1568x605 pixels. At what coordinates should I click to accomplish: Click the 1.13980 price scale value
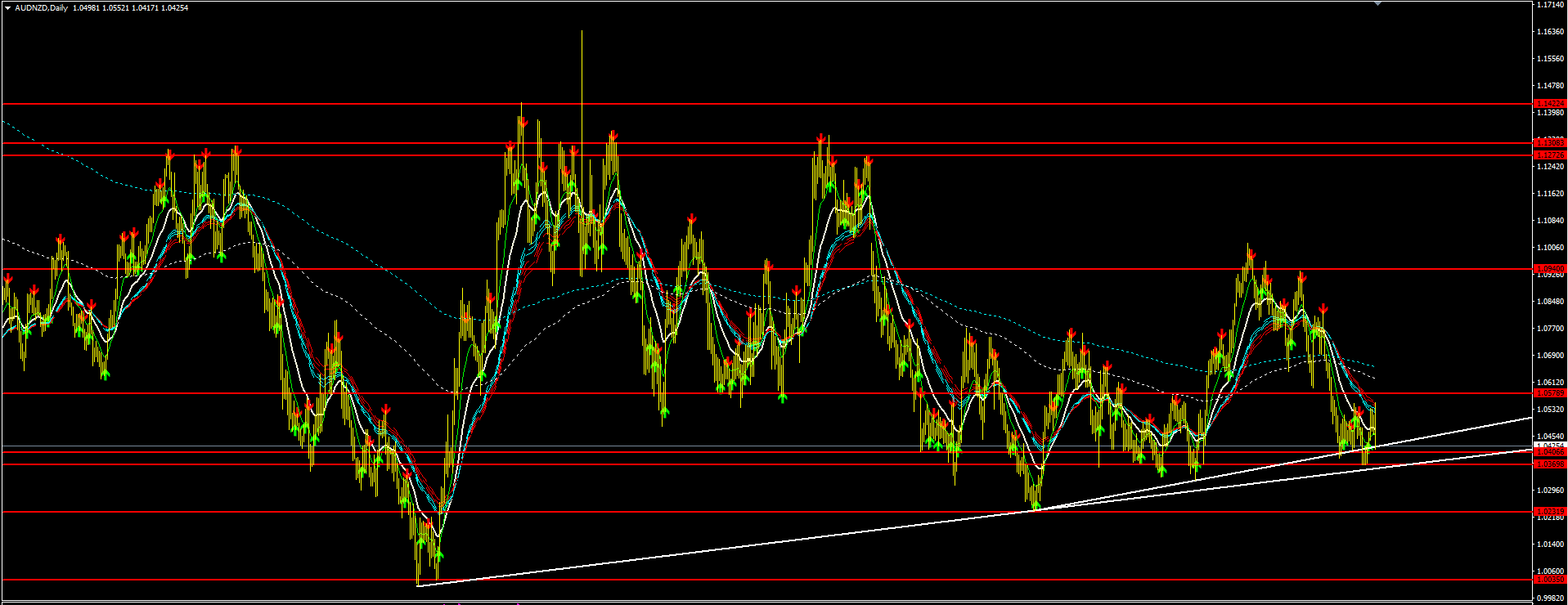tap(1551, 113)
